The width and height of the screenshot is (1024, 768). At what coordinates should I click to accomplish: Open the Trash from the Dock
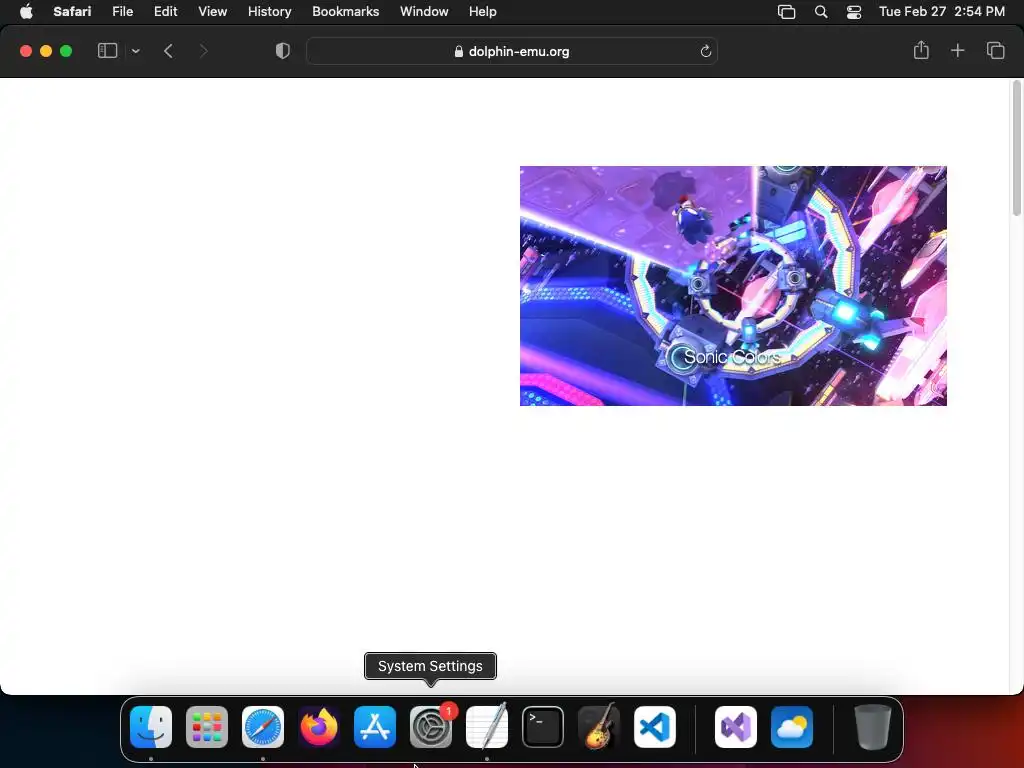[872, 727]
